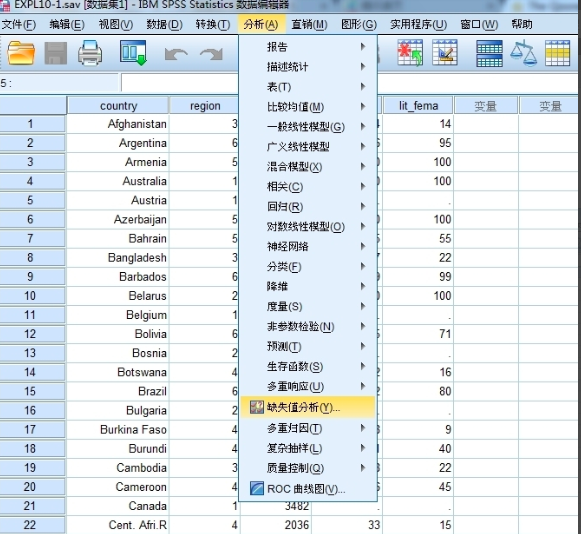Click the Redo arrow icon
The image size is (581, 534).
212,54
